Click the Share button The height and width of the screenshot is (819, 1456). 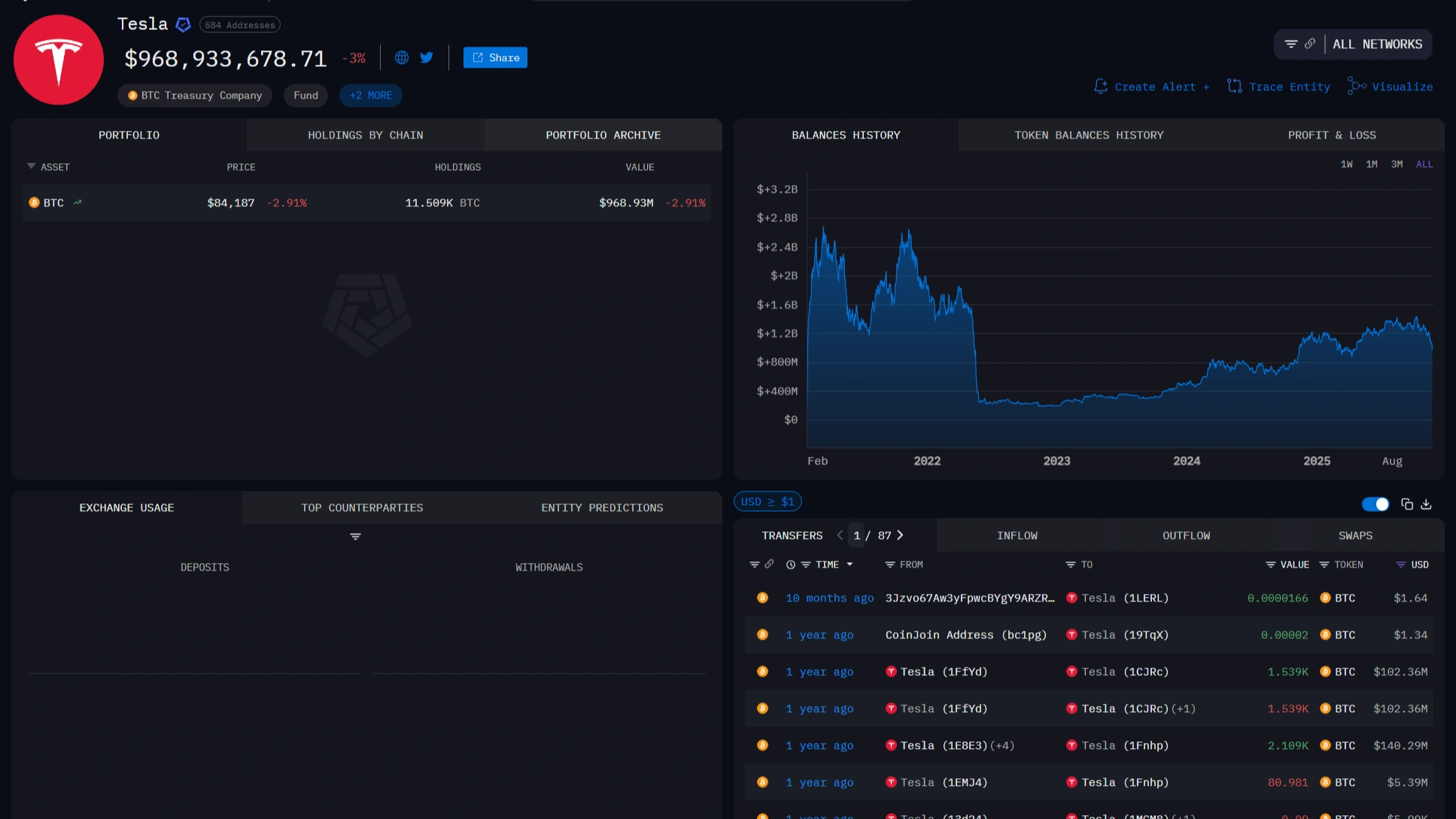point(495,58)
